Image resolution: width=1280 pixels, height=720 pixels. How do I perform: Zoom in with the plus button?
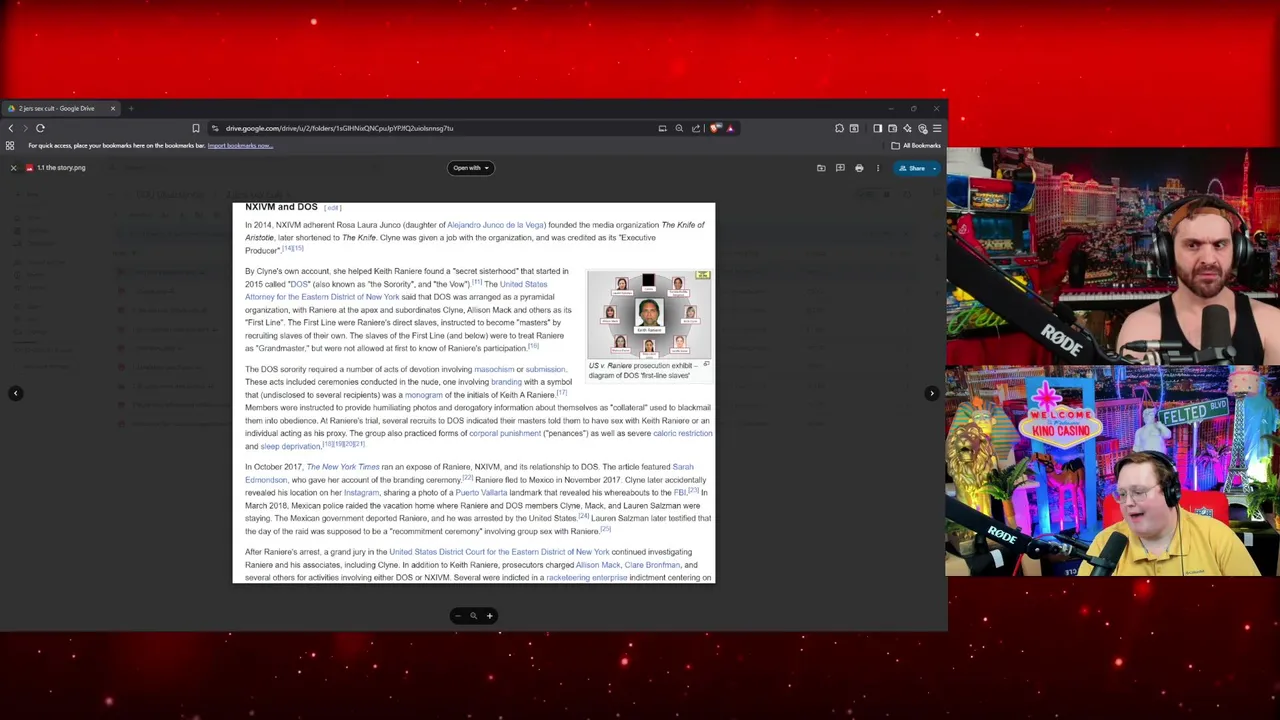[489, 616]
